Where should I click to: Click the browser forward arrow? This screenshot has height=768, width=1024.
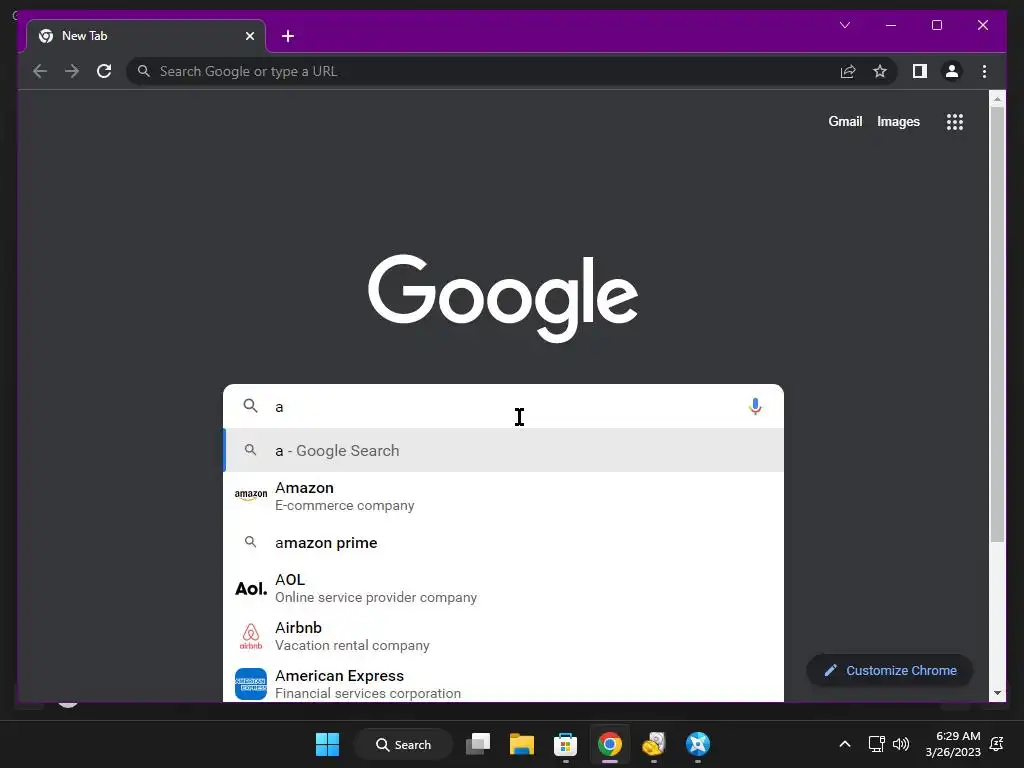pos(72,71)
